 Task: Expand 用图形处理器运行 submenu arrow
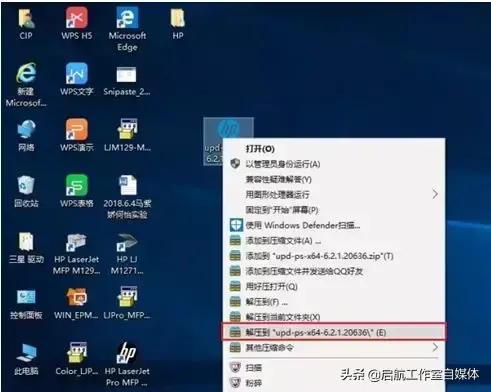pos(435,194)
